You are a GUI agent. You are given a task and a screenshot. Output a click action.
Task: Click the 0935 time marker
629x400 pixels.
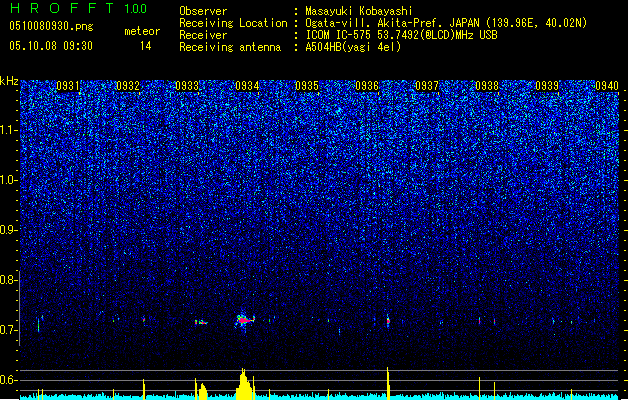pyautogui.click(x=307, y=86)
